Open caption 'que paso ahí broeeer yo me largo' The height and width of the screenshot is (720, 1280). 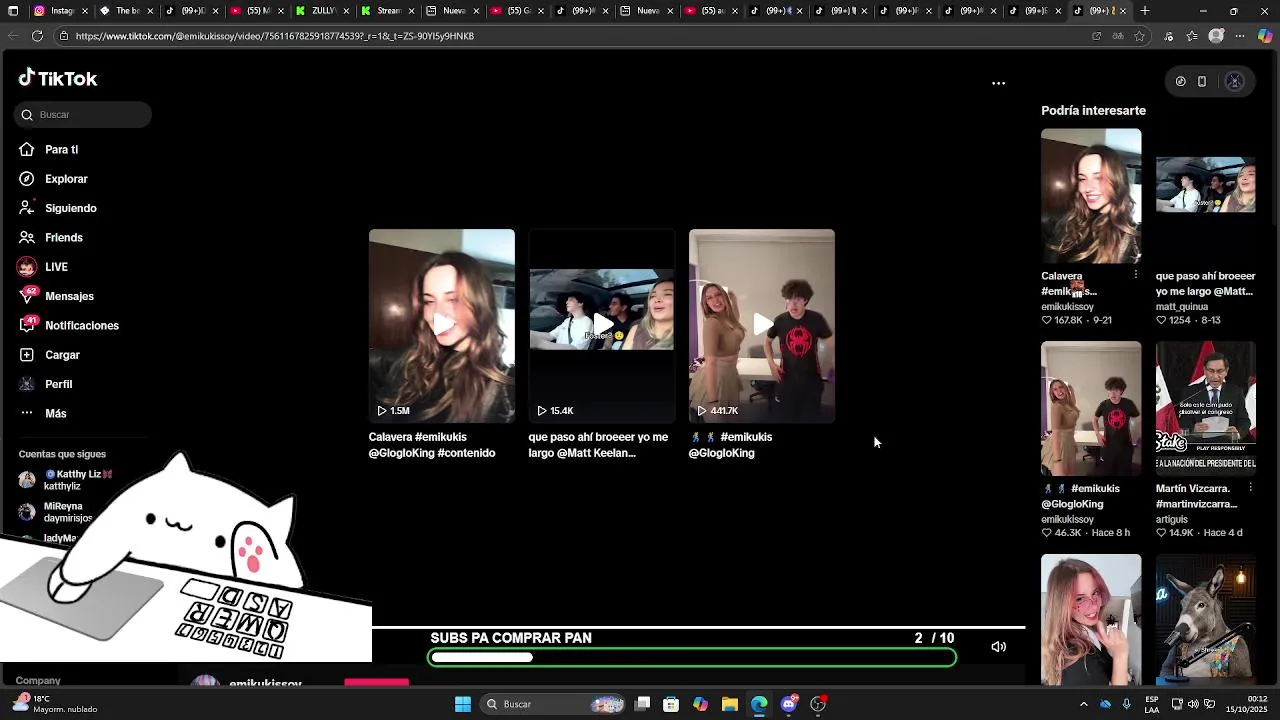[598, 445]
